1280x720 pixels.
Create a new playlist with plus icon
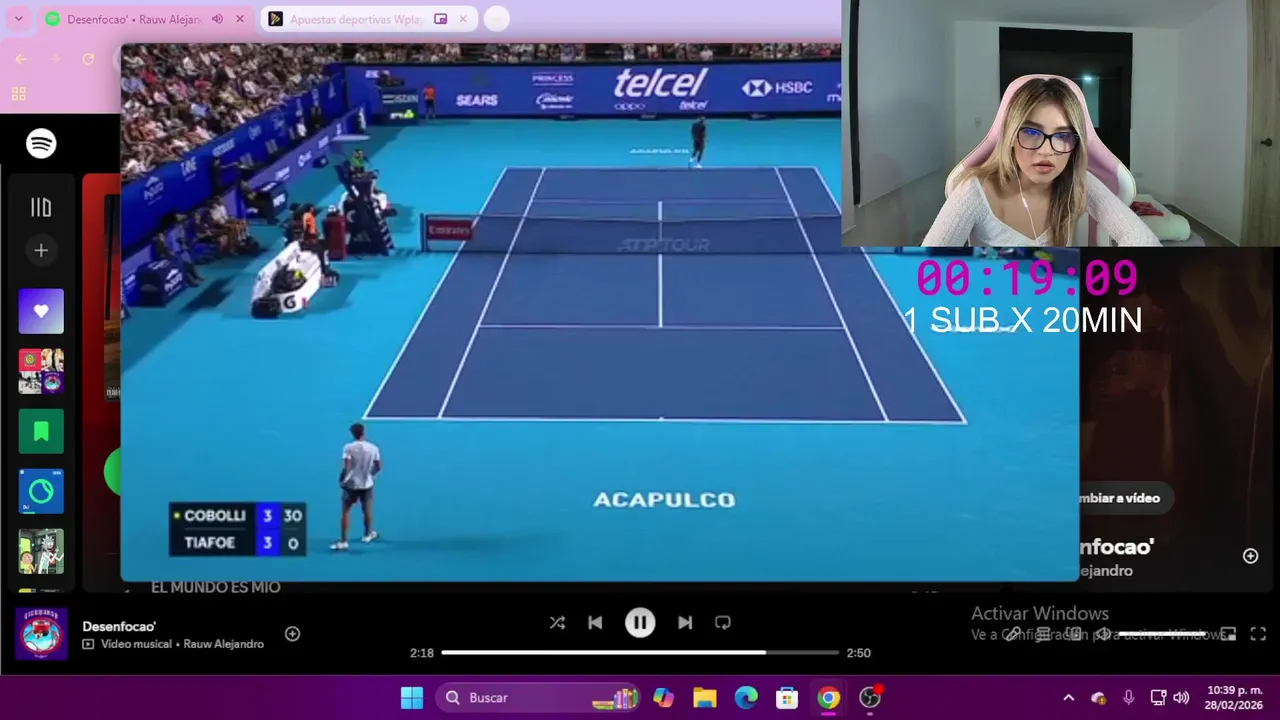click(41, 250)
